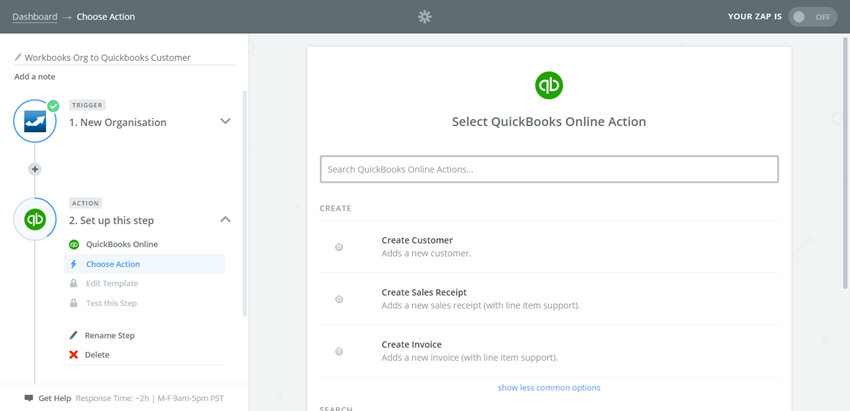Open the QuickBooks Online step item

pos(122,245)
